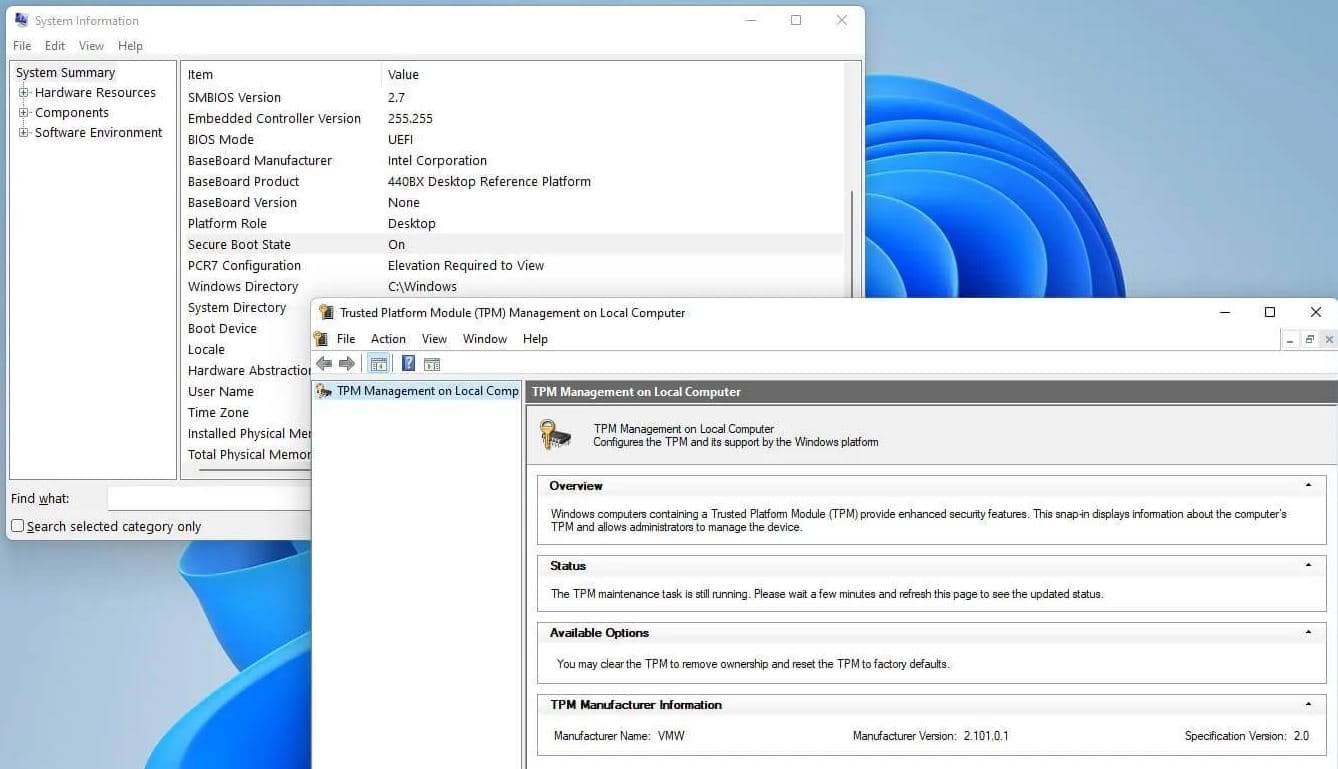Screen dimensions: 1338x769
Task: Click the TPM window title bar icon
Action: tap(326, 312)
